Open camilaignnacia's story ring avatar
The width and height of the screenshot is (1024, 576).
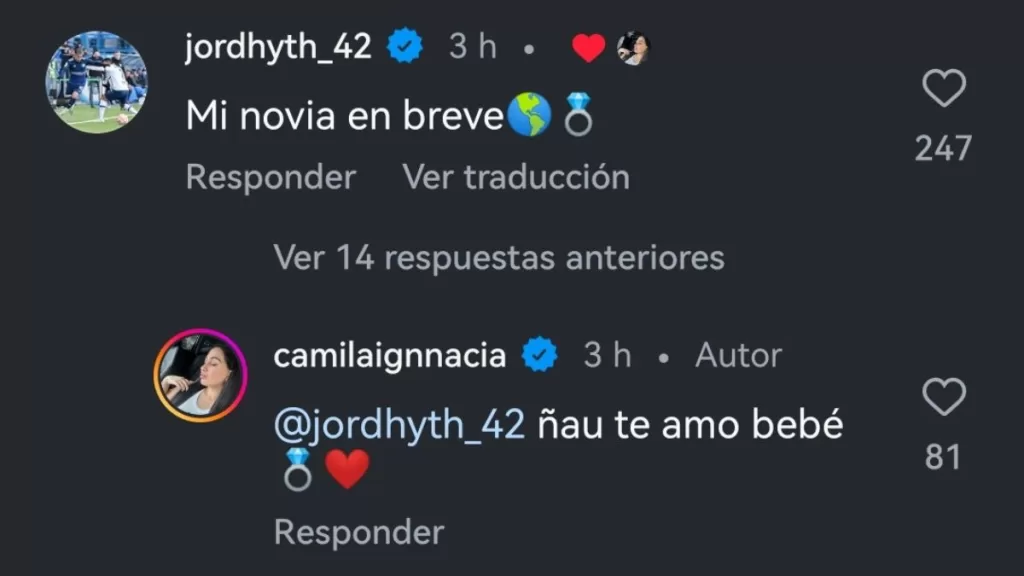(199, 375)
